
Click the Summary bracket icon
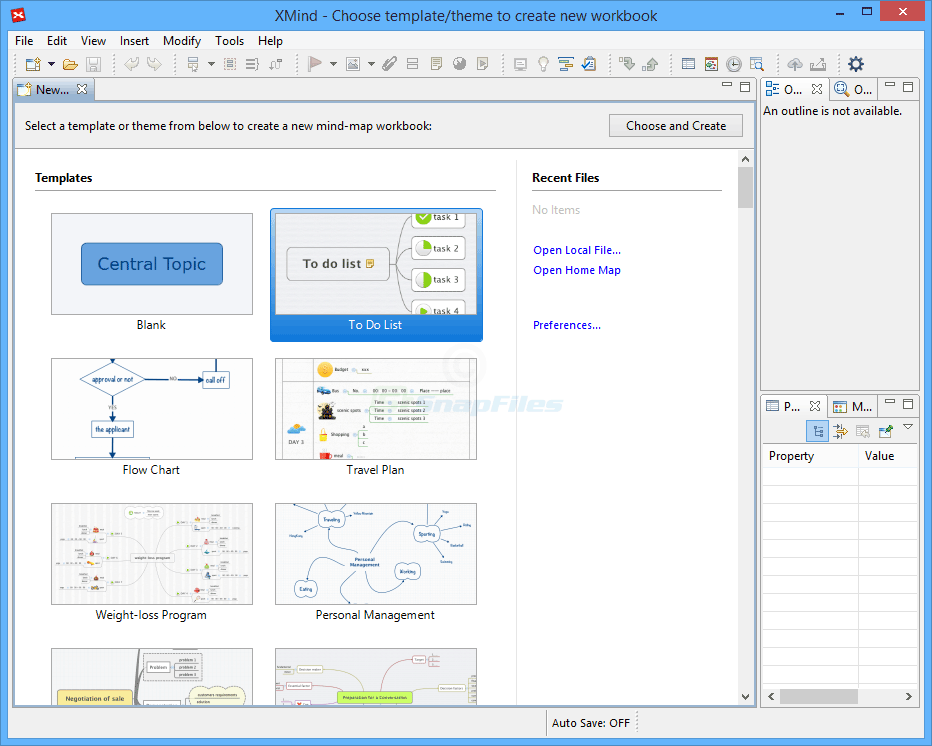253,64
